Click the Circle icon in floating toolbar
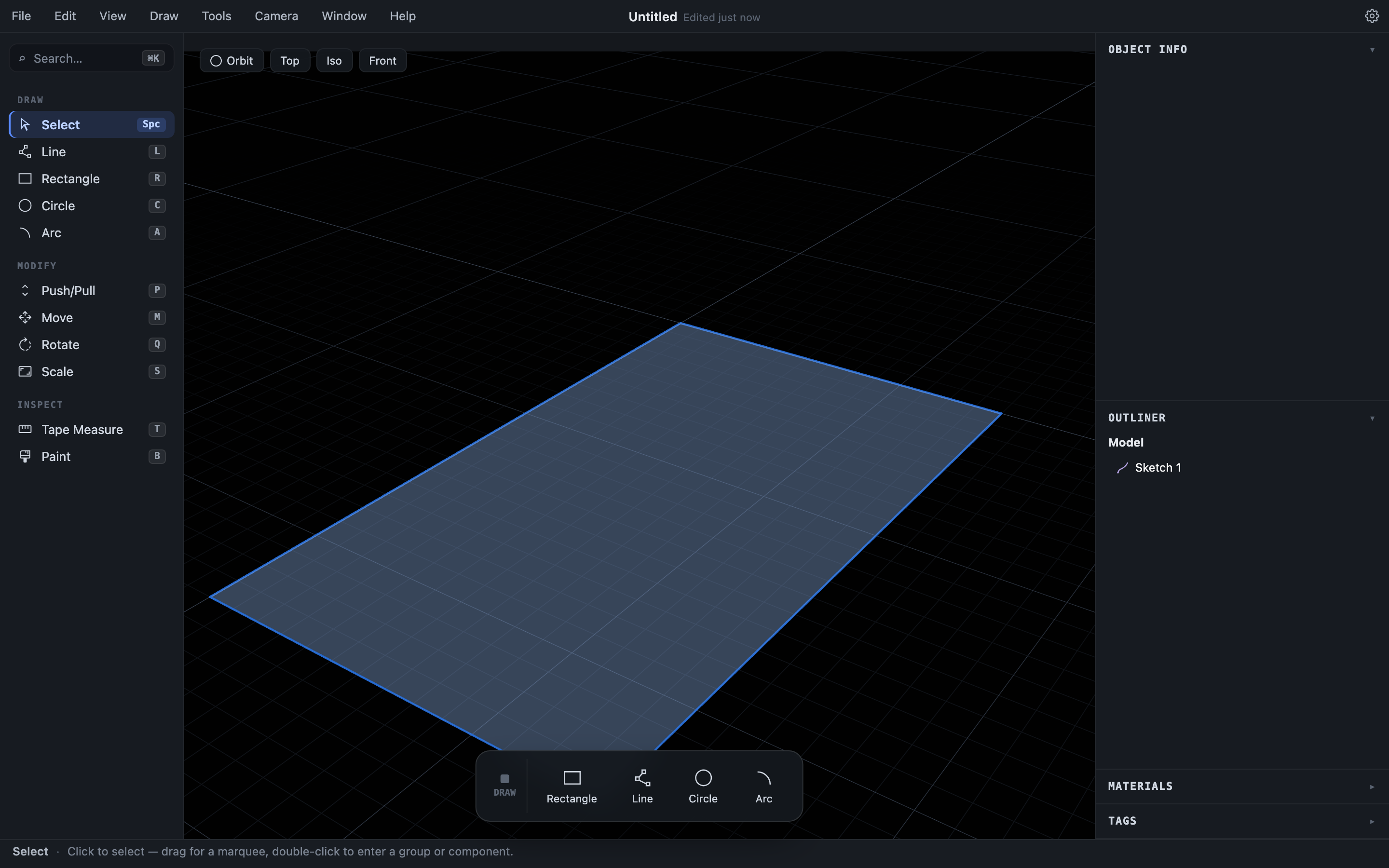Viewport: 1389px width, 868px height. [703, 778]
